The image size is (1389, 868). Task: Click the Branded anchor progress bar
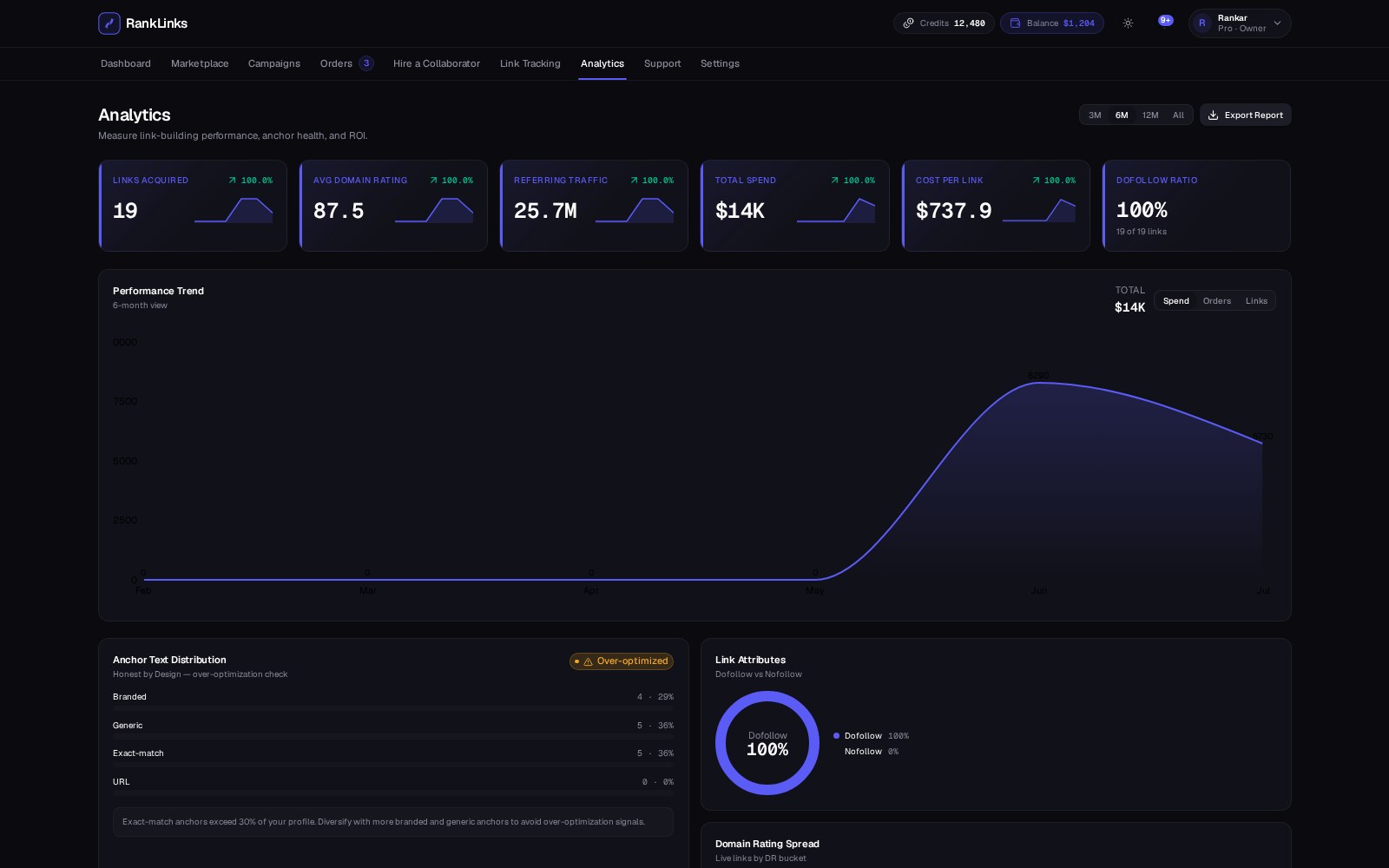[393, 708]
